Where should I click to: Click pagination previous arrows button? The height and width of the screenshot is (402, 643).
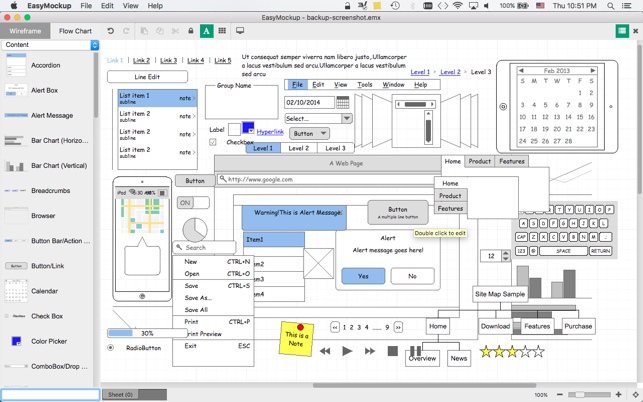tap(335, 327)
